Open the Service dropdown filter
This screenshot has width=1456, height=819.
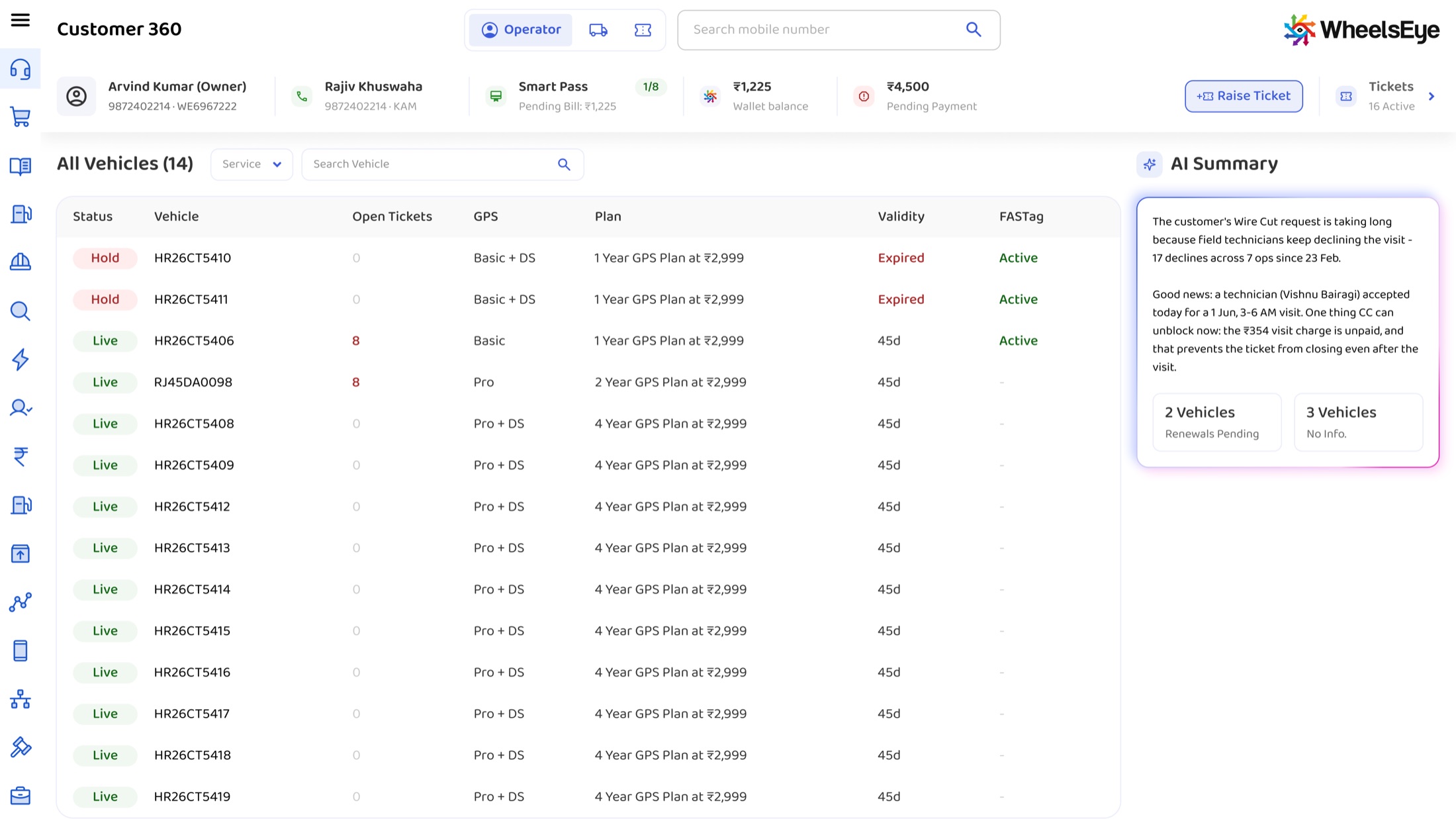pos(251,164)
